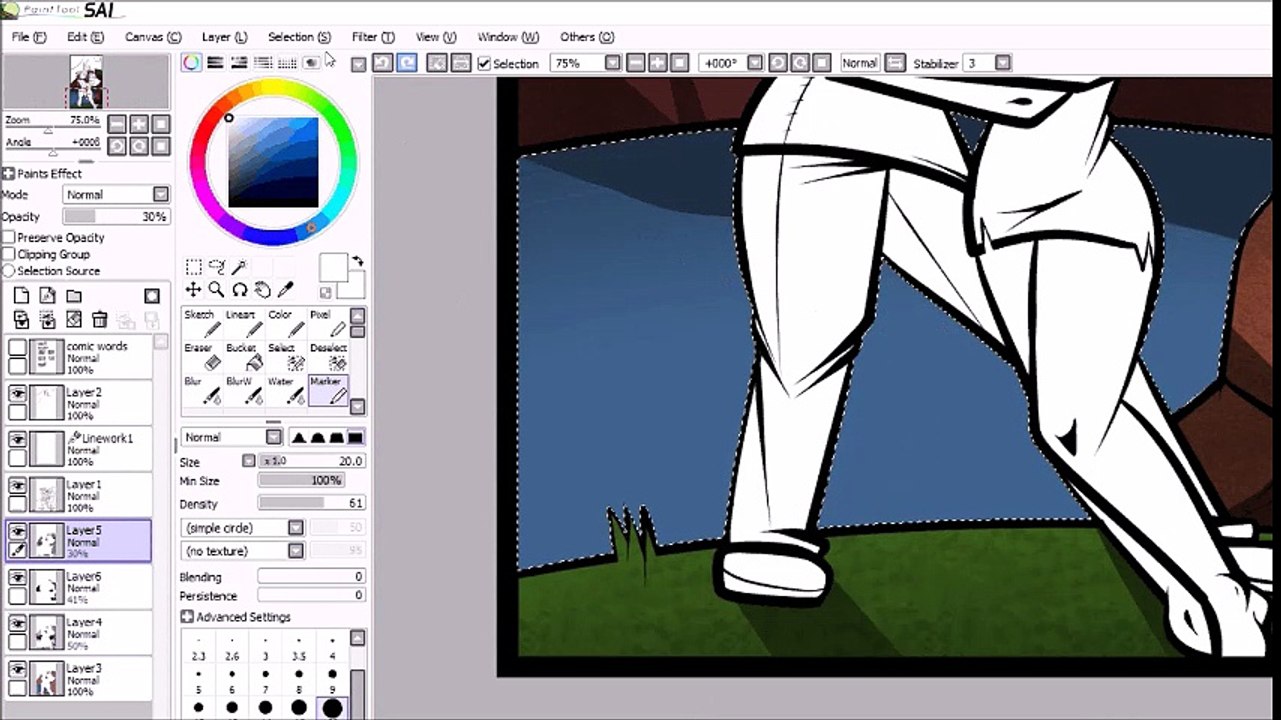
Task: Choose the Marker brush
Action: click(326, 391)
